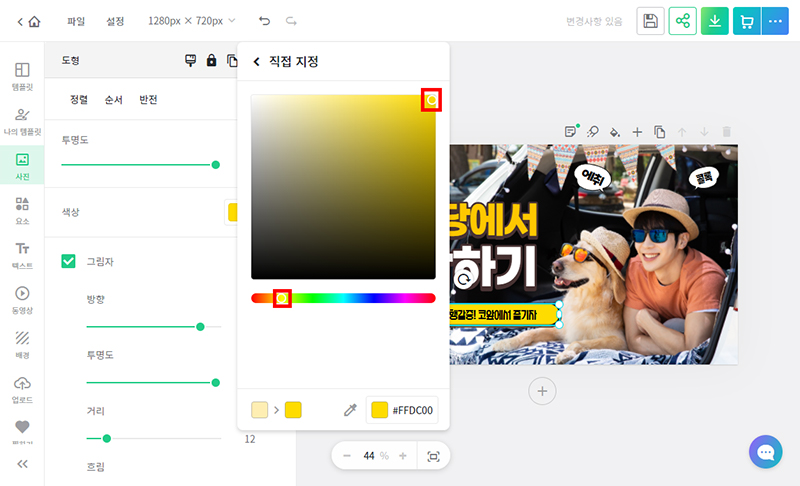The width and height of the screenshot is (800, 486).
Task: Open the page background fill bucket
Action: [615, 132]
